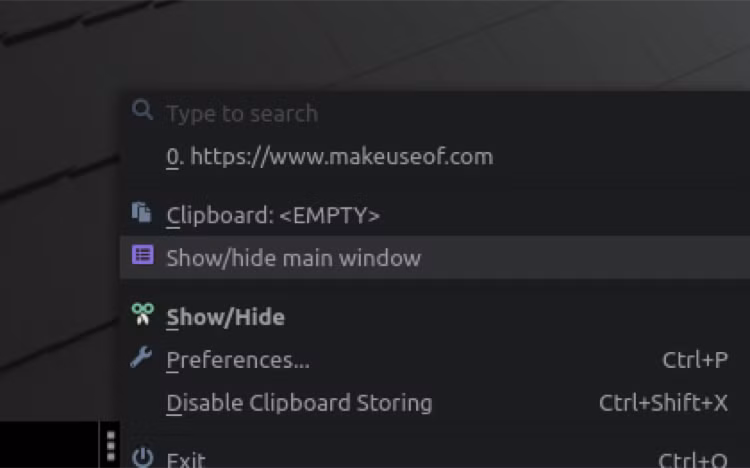Click the vertical three-dot panel handle

pos(111,446)
